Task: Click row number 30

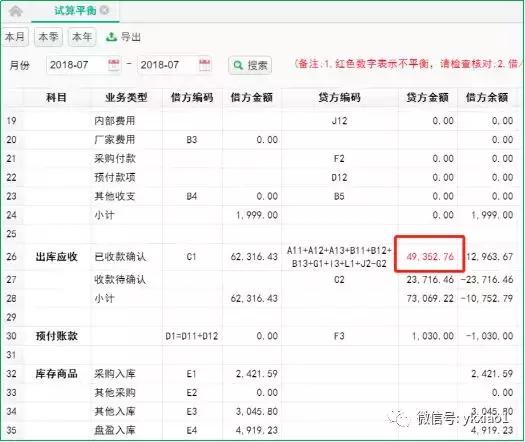Action: click(x=11, y=336)
